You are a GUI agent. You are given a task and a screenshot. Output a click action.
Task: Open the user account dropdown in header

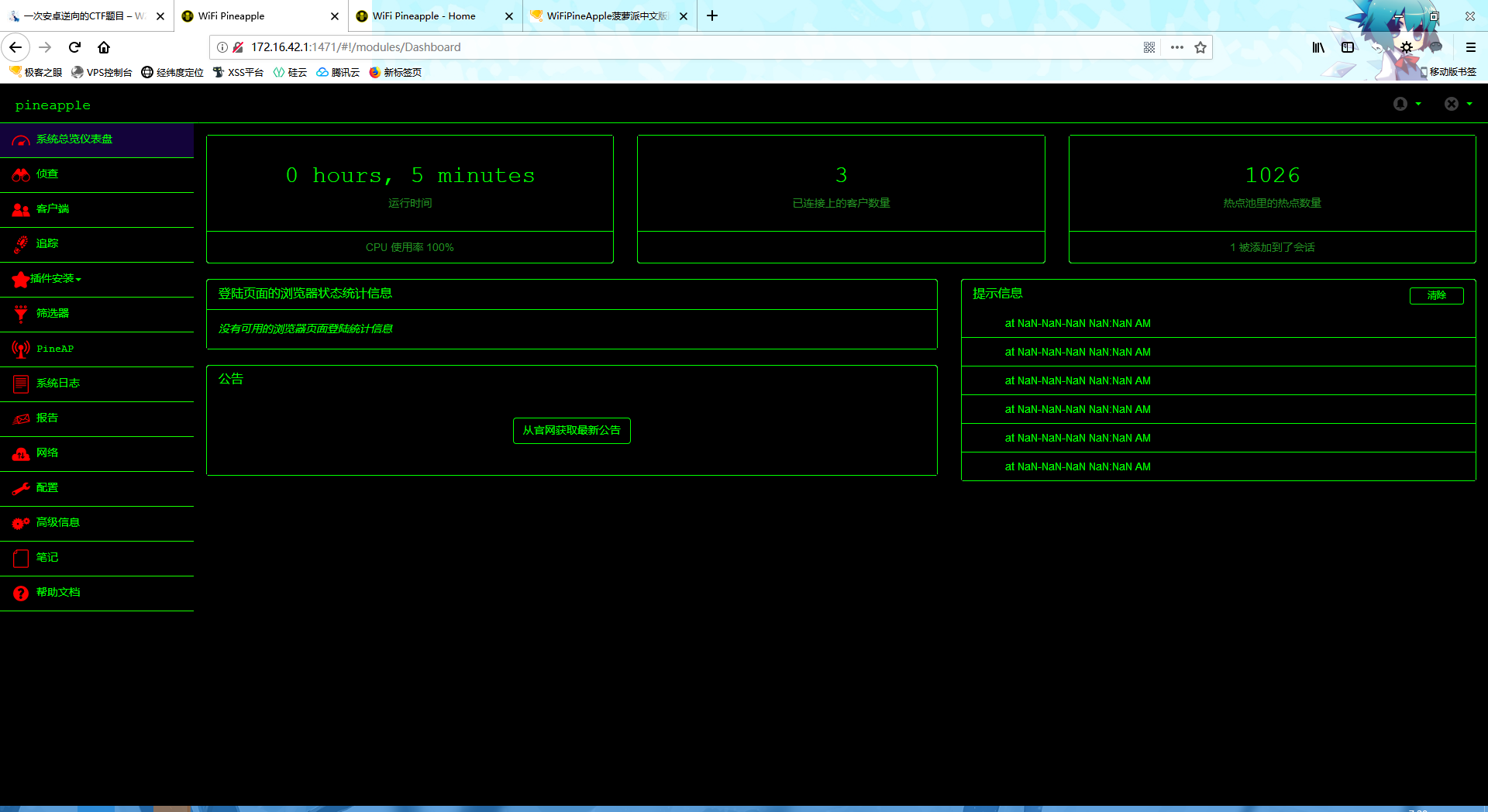[x=1407, y=104]
